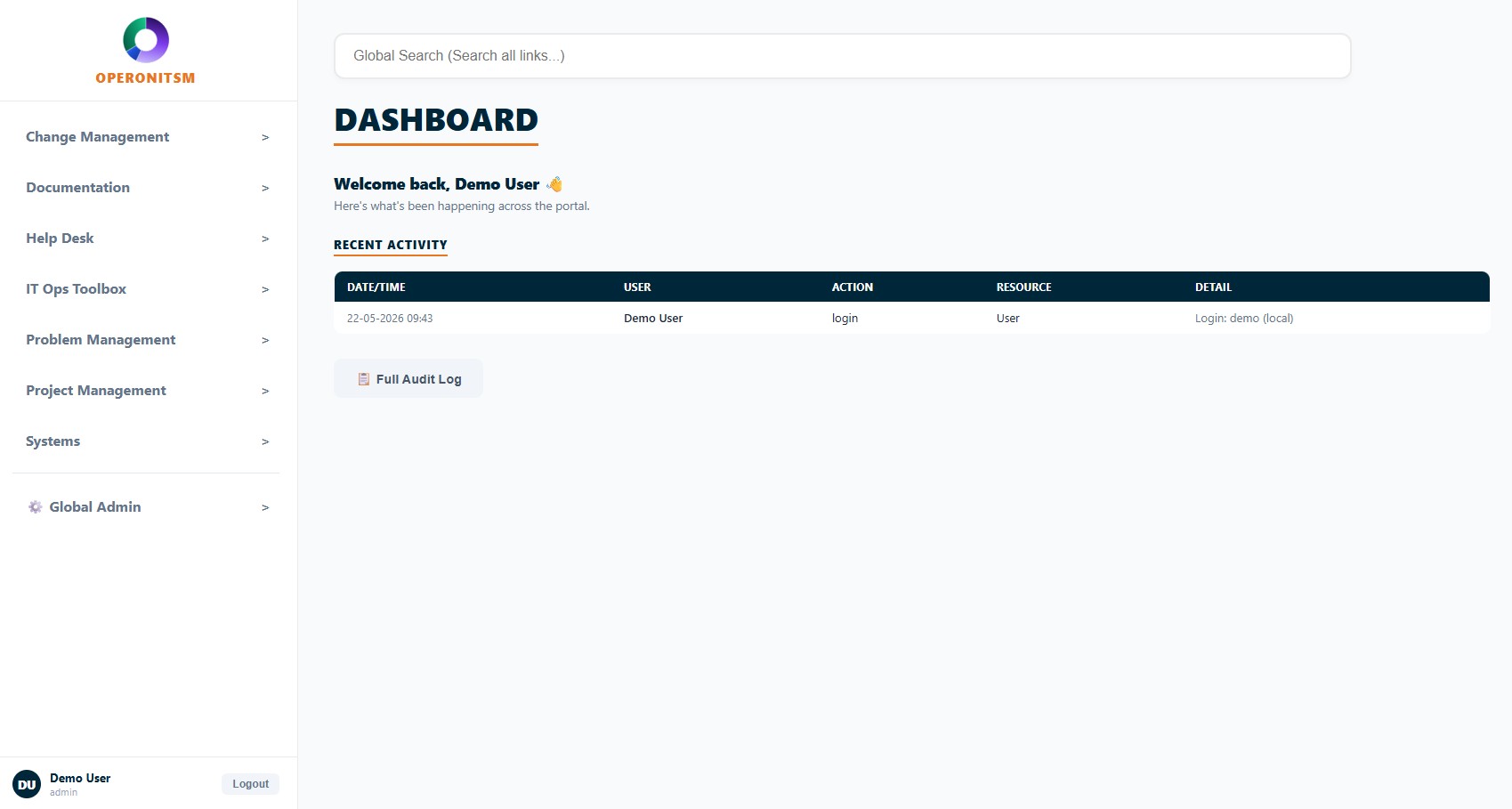The width and height of the screenshot is (1512, 809).
Task: Expand the IT Ops Toolbox chevron
Action: coord(265,289)
